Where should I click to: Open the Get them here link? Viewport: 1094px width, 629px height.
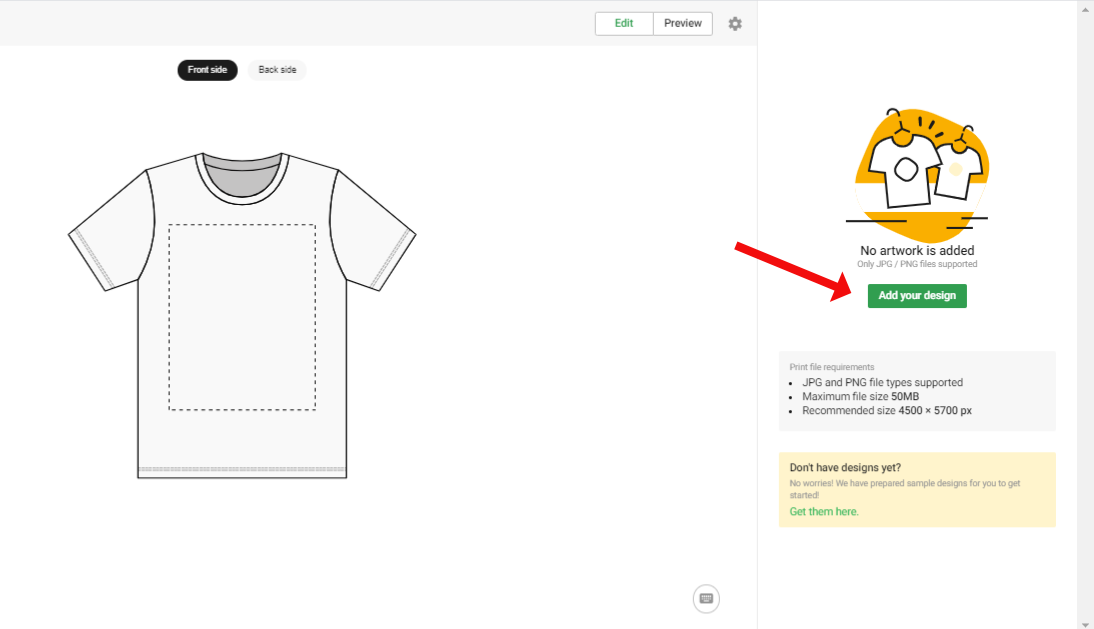pyautogui.click(x=824, y=511)
